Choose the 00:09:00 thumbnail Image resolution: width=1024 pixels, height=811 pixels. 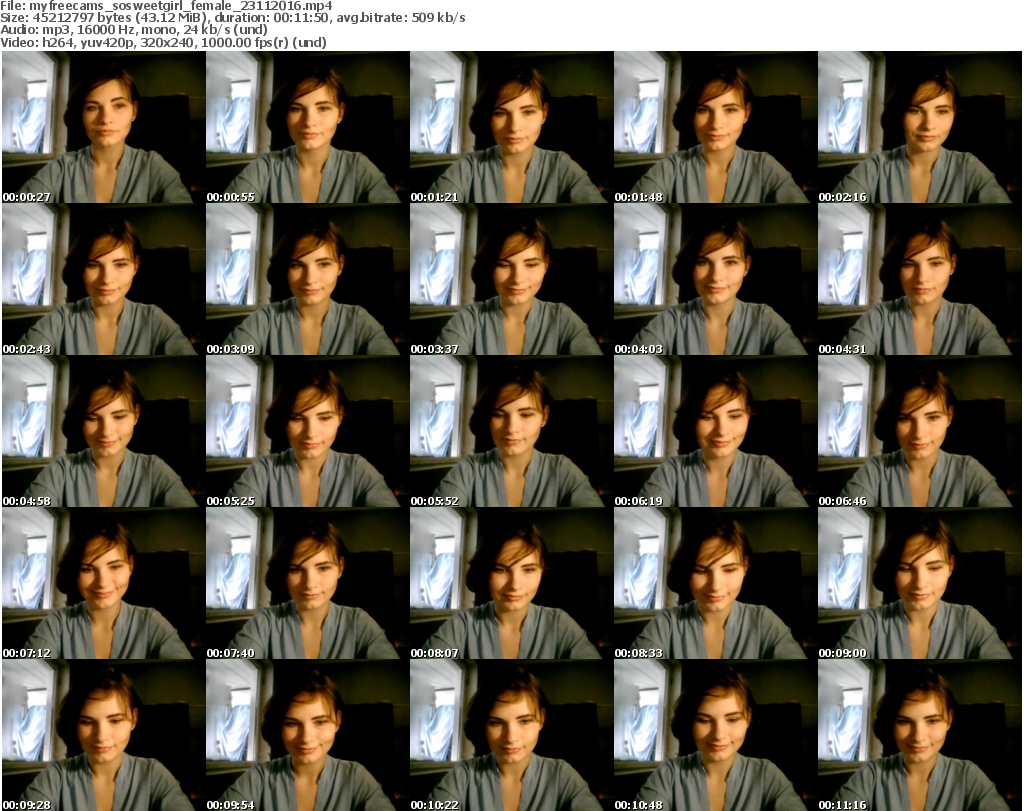[920, 584]
